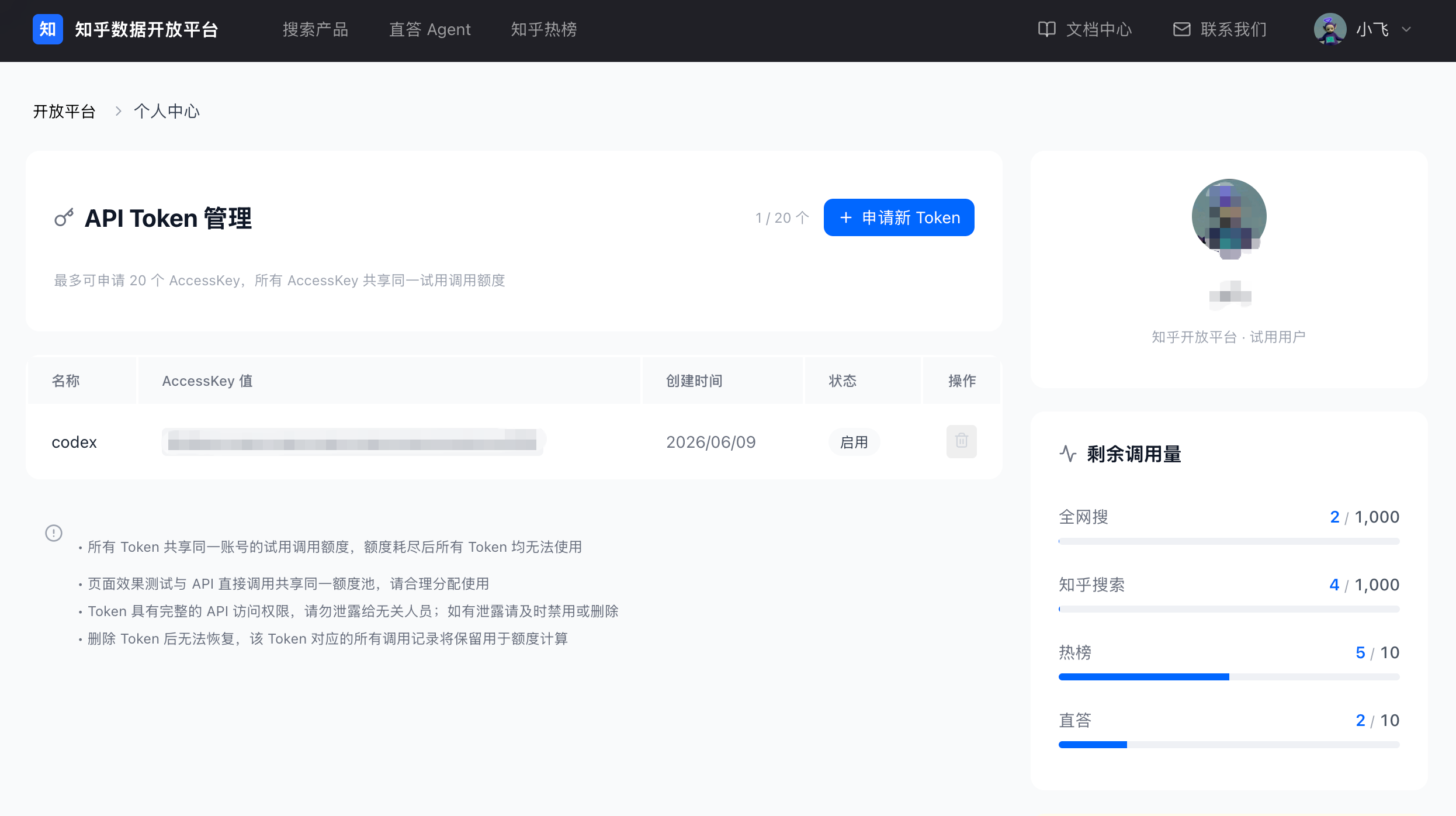Click the key icon beside API Token 管理

tap(64, 218)
